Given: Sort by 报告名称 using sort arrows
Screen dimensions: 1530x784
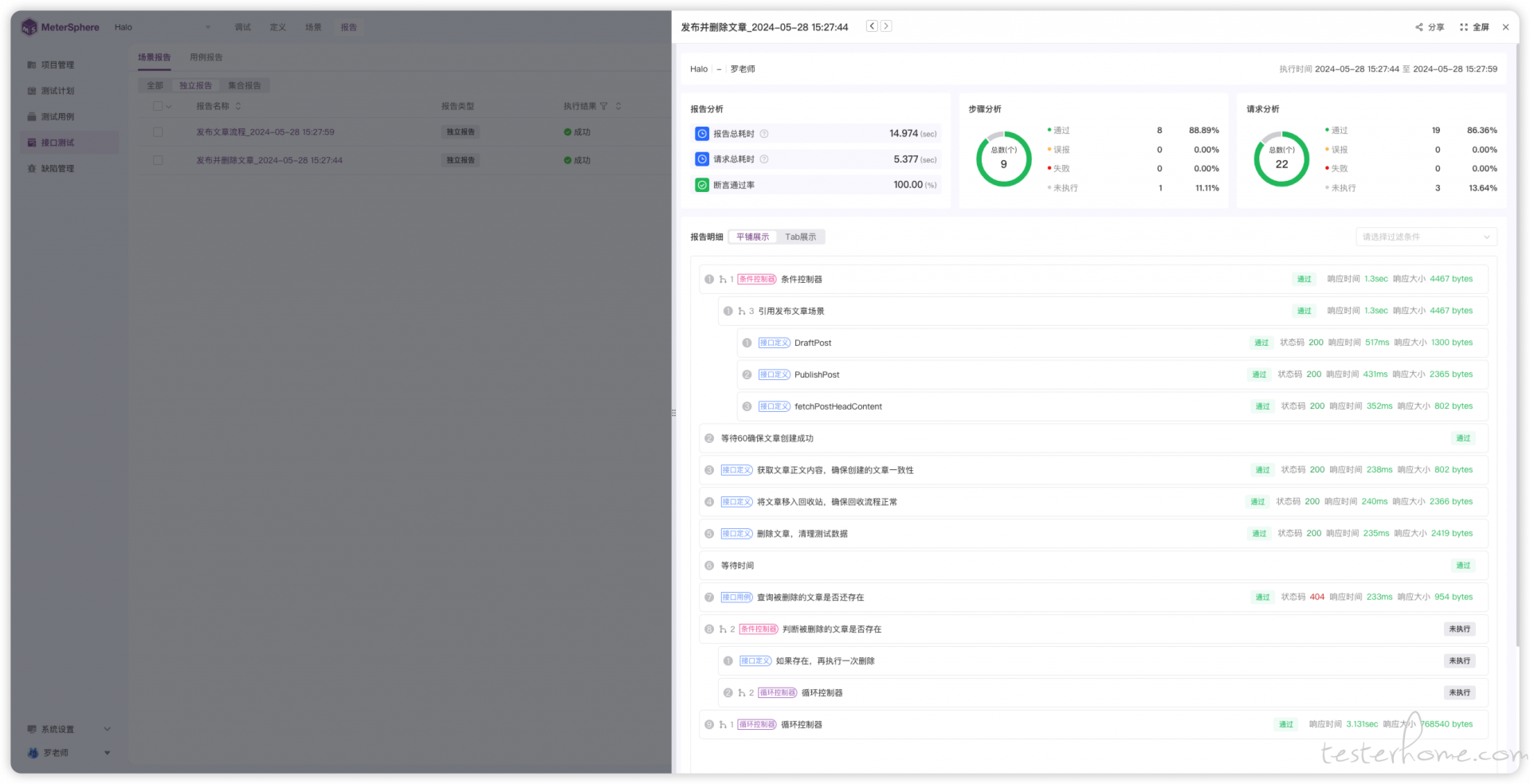Looking at the screenshot, I should [x=237, y=106].
